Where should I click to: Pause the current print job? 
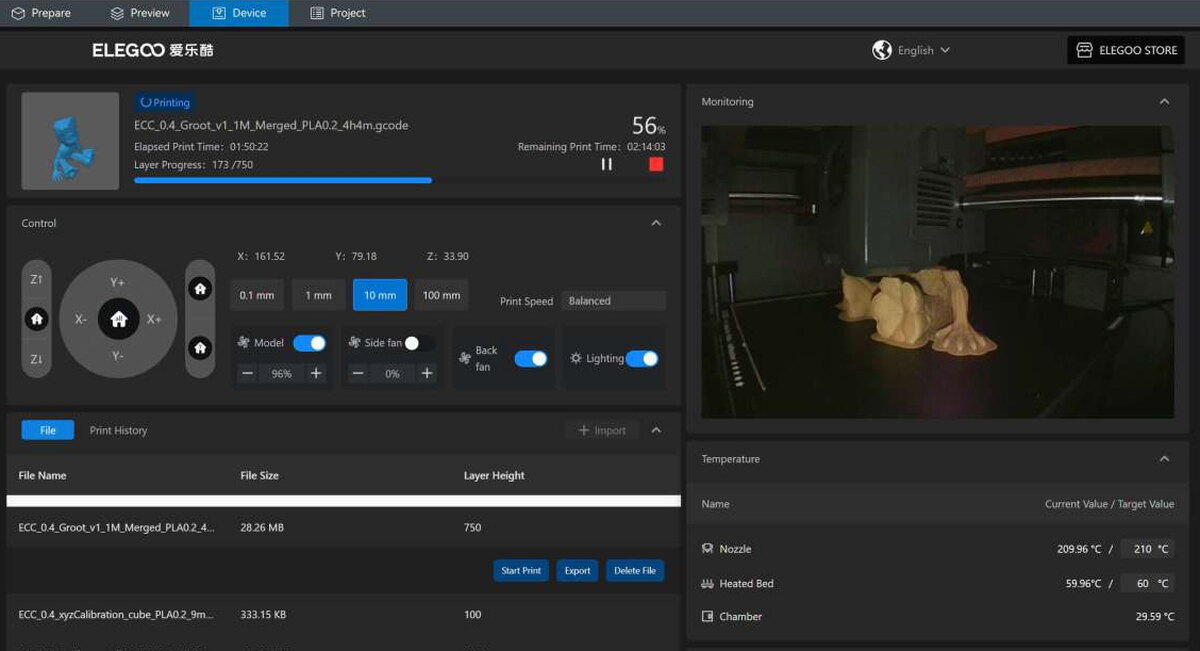click(x=606, y=164)
